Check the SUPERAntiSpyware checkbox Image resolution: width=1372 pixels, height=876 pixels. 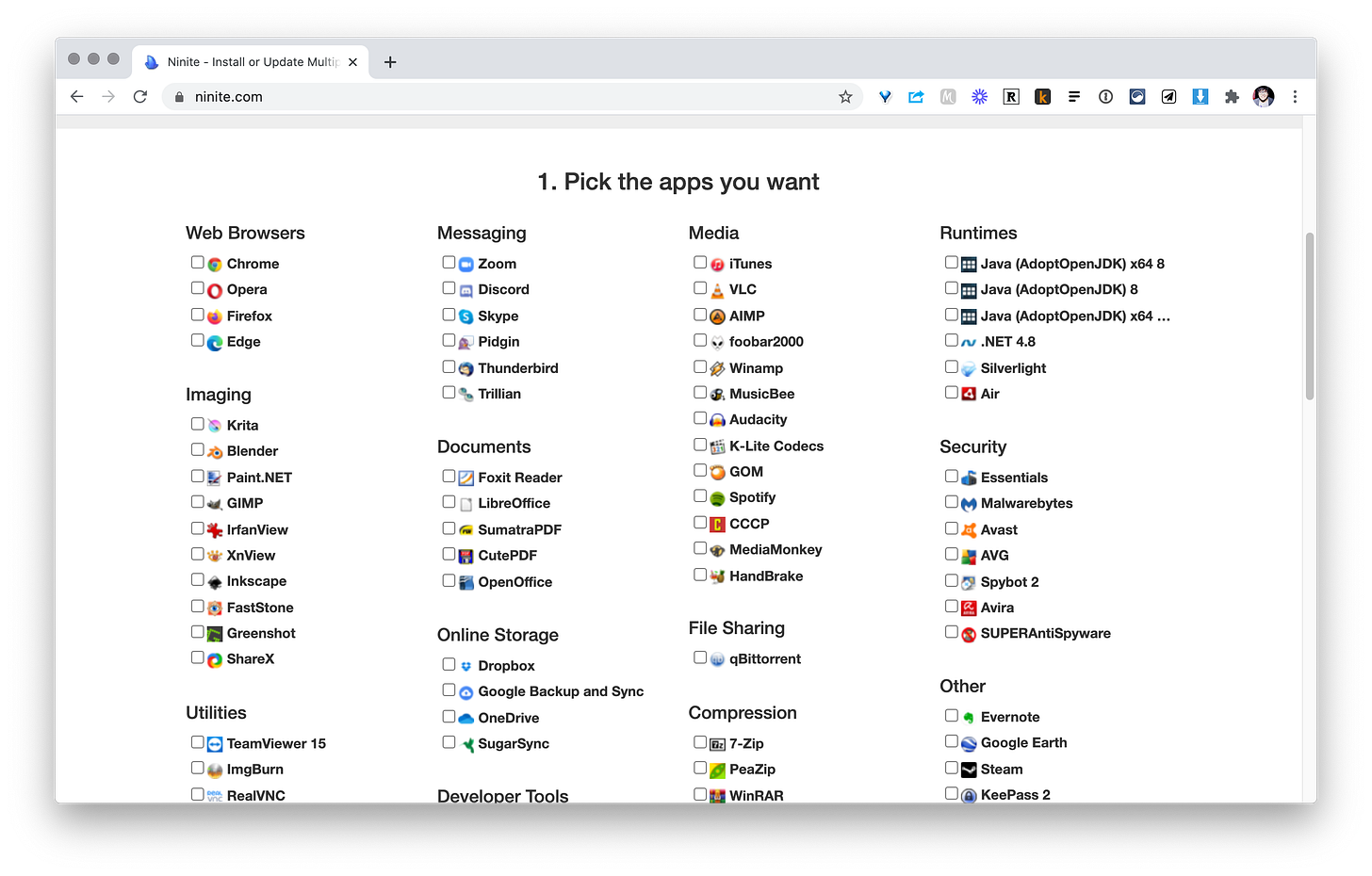tap(952, 632)
